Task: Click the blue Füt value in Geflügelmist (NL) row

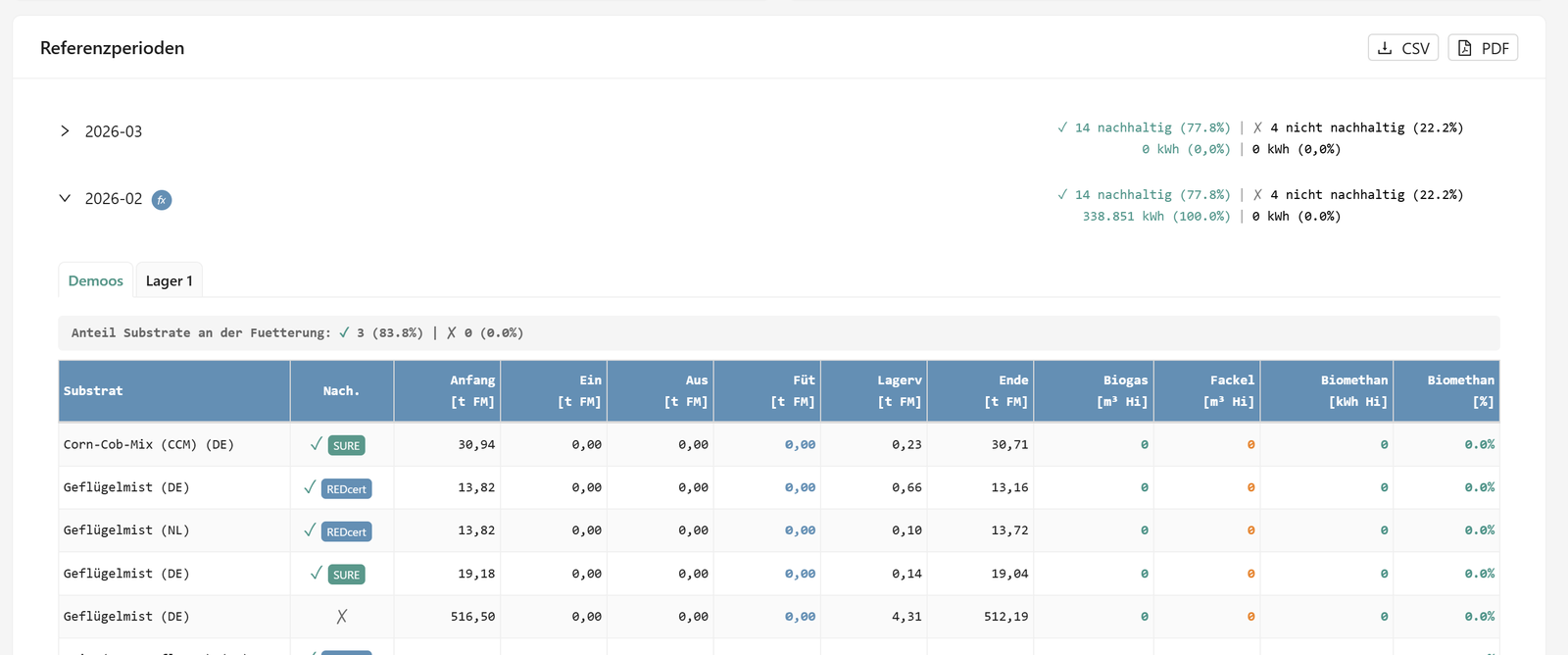Action: 800,530
